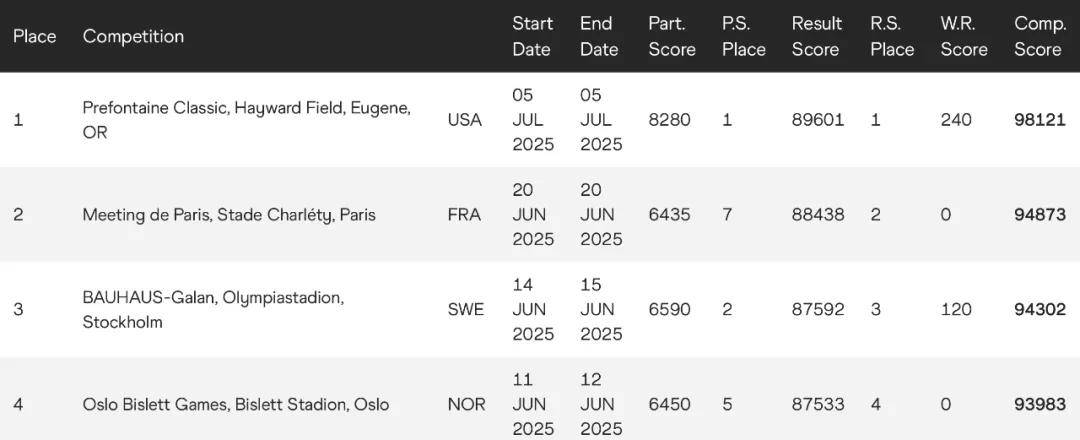Select the SWE country code cell

[x=466, y=310]
